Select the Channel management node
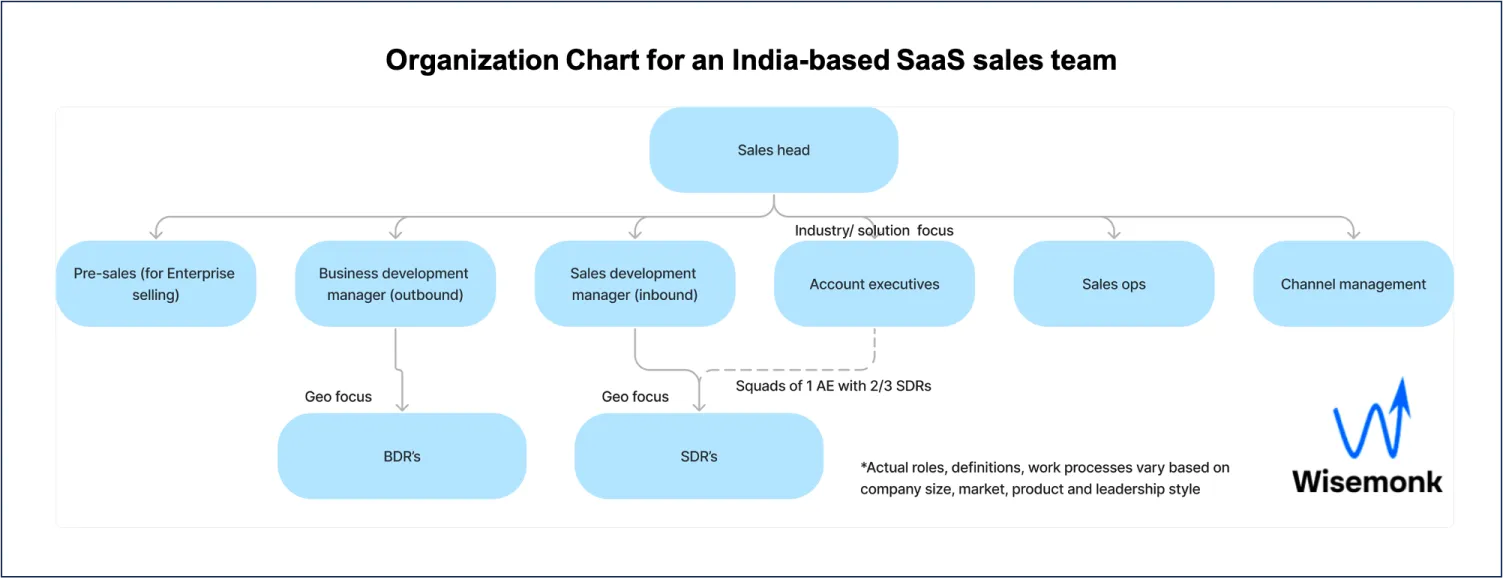 (x=1353, y=283)
